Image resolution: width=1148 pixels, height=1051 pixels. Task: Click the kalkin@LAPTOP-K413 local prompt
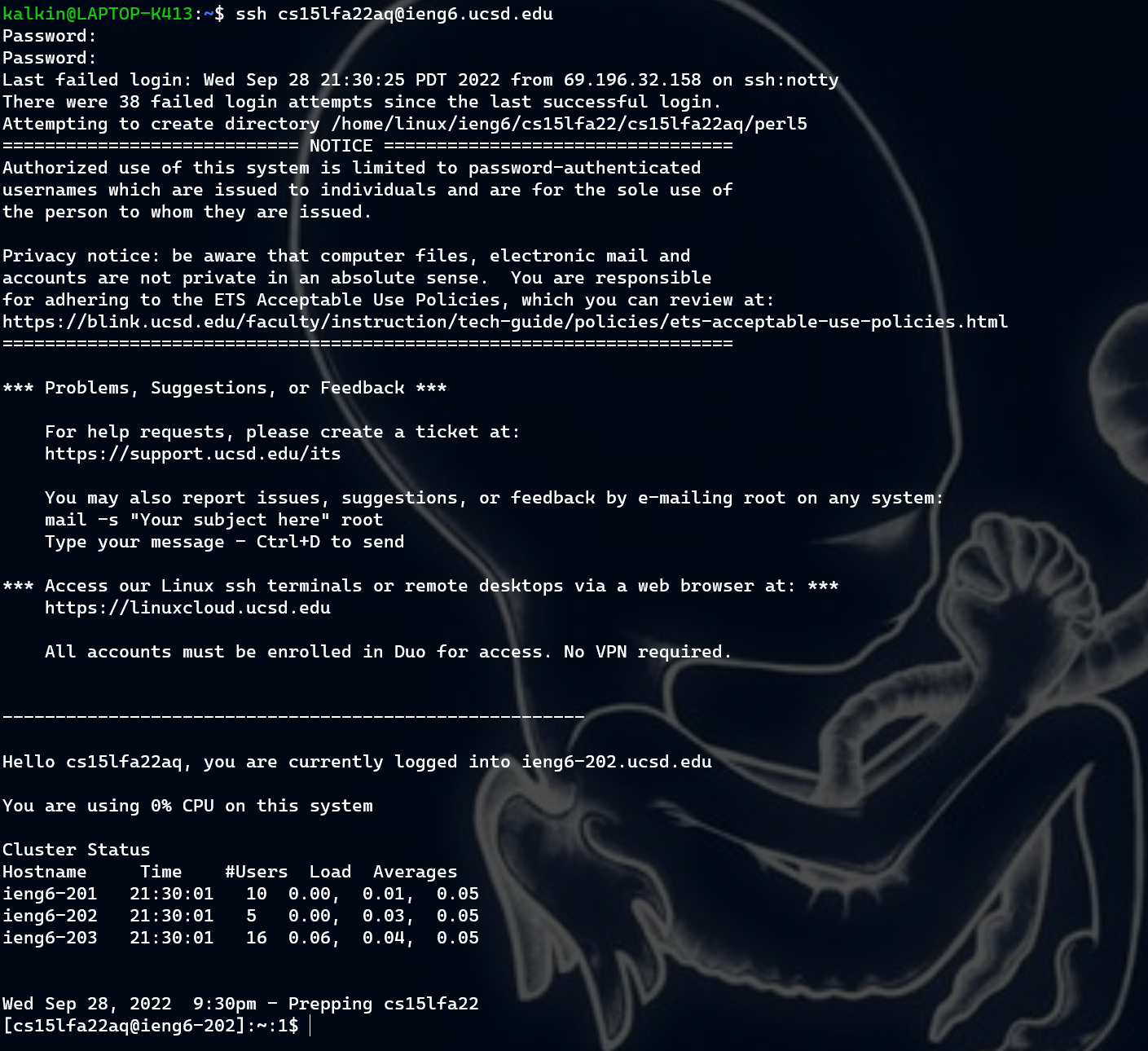pos(98,14)
